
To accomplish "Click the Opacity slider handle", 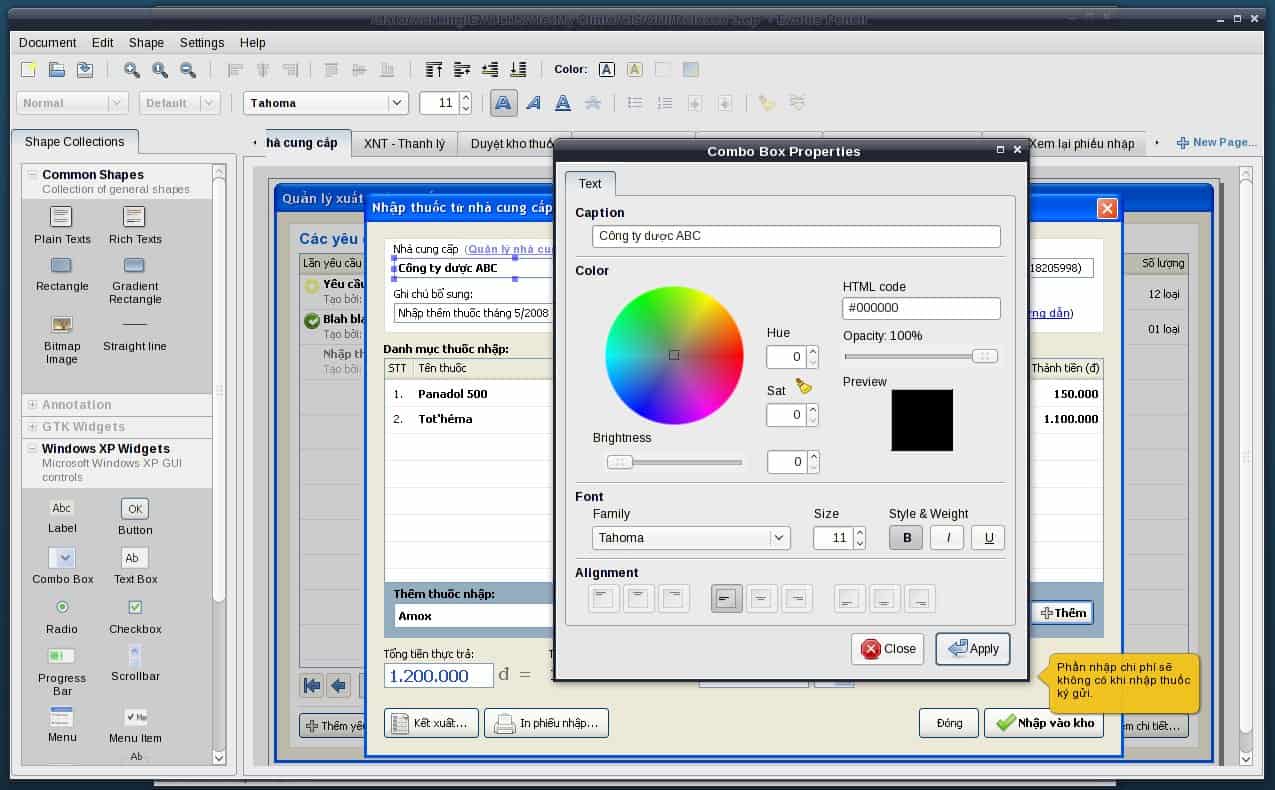I will (984, 356).
